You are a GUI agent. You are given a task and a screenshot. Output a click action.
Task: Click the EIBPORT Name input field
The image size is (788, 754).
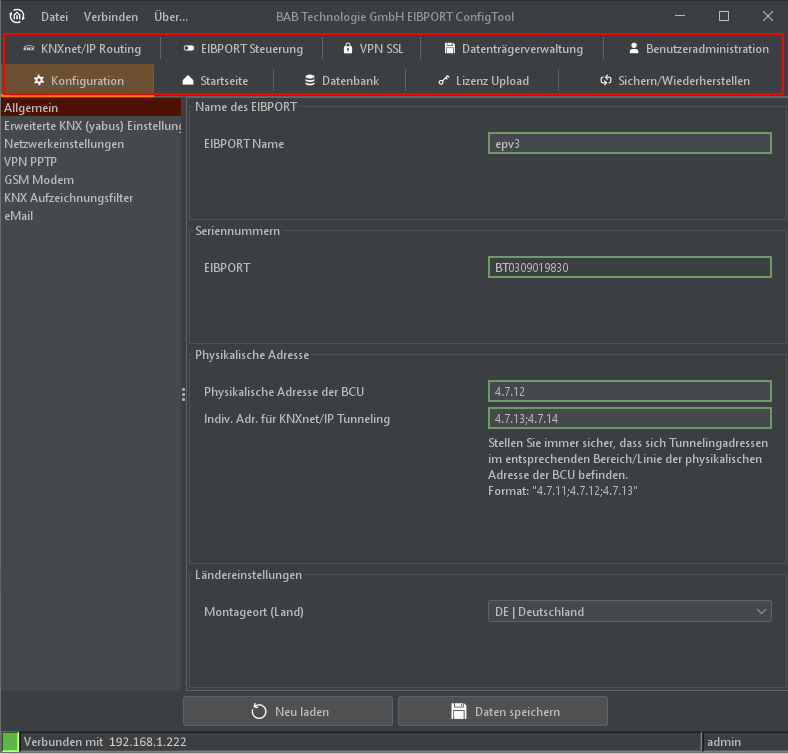click(x=629, y=144)
